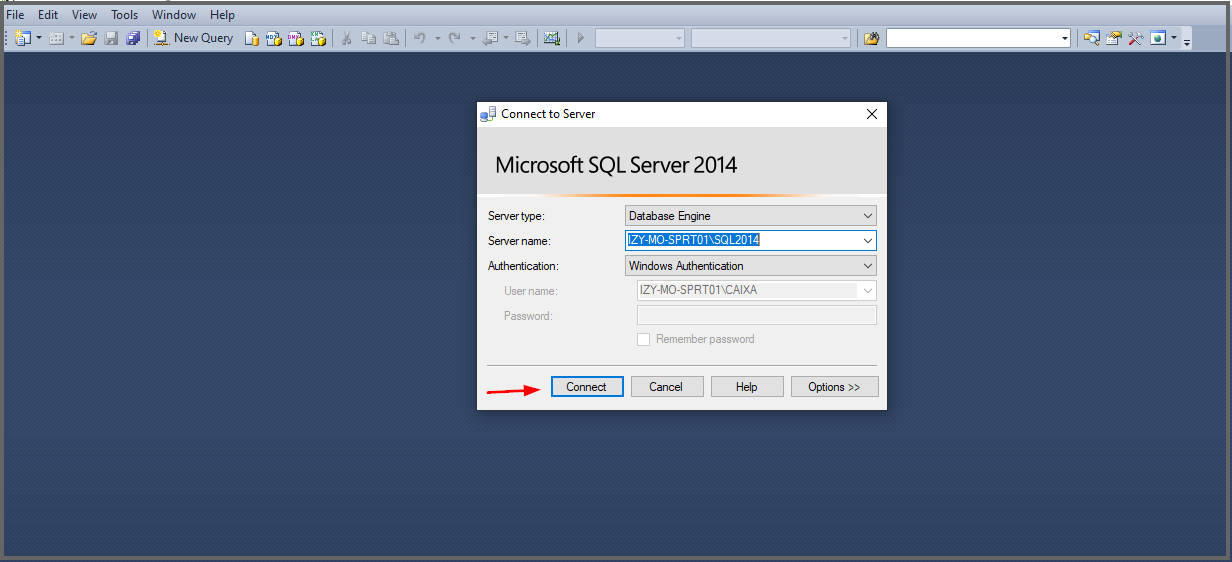This screenshot has height=562, width=1232.
Task: Click the New Project toolbar icon
Action: click(23, 38)
